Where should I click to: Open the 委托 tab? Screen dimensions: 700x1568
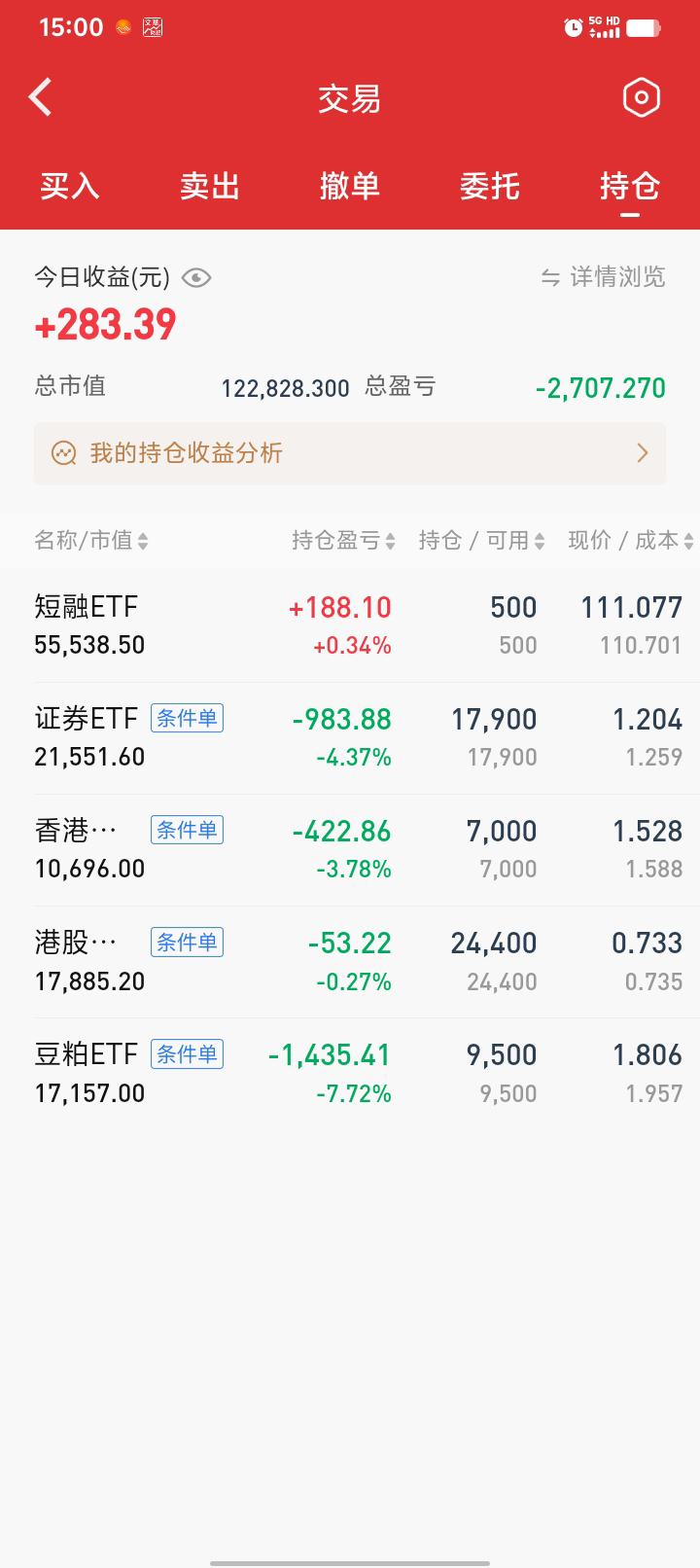coord(490,186)
